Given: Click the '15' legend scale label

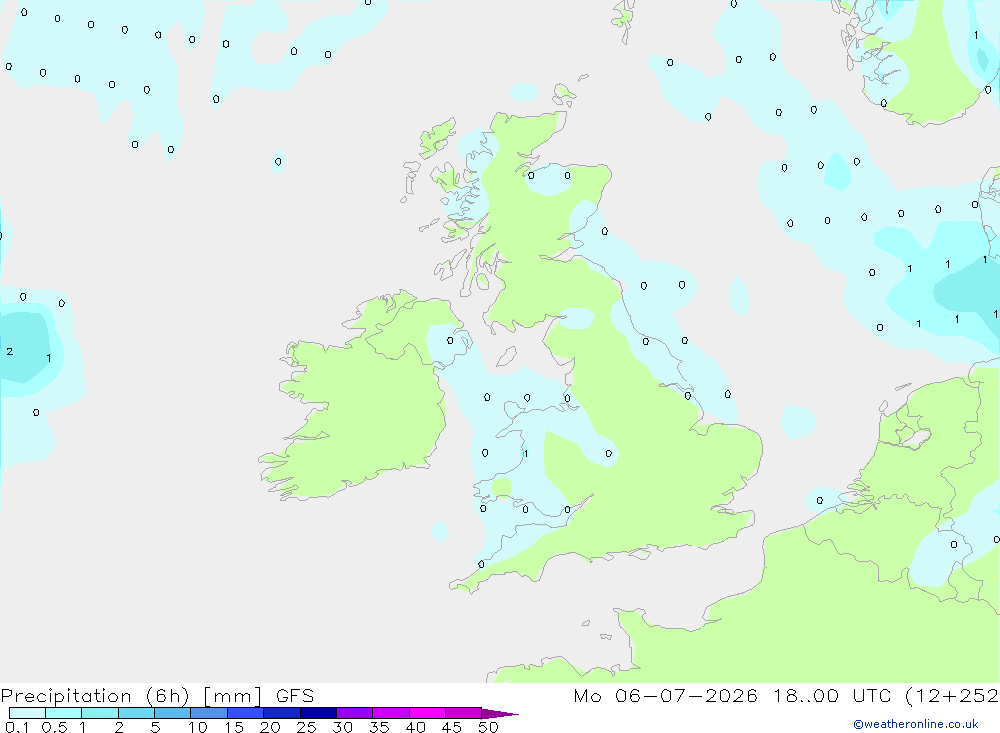Looking at the screenshot, I should coord(233,727).
